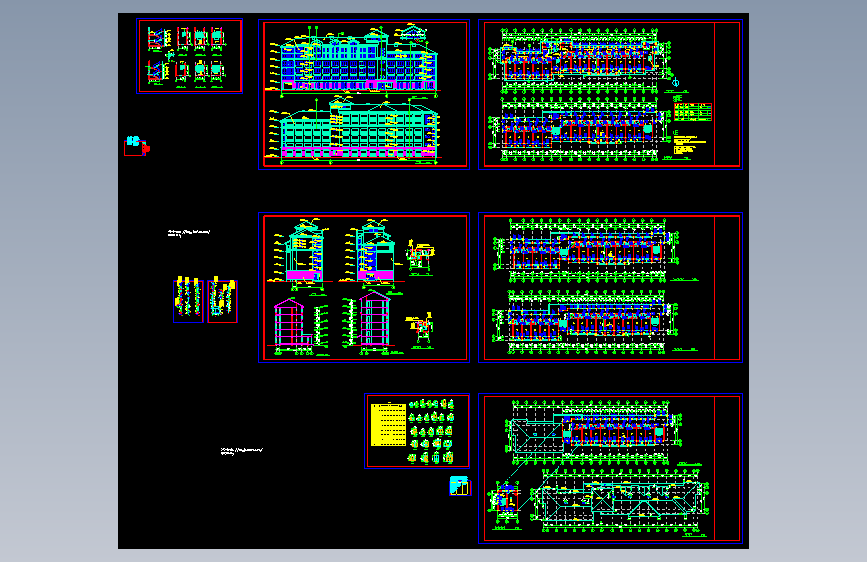Click the yellow schedule table beside floor plans
The image size is (867, 562).
[x=692, y=112]
